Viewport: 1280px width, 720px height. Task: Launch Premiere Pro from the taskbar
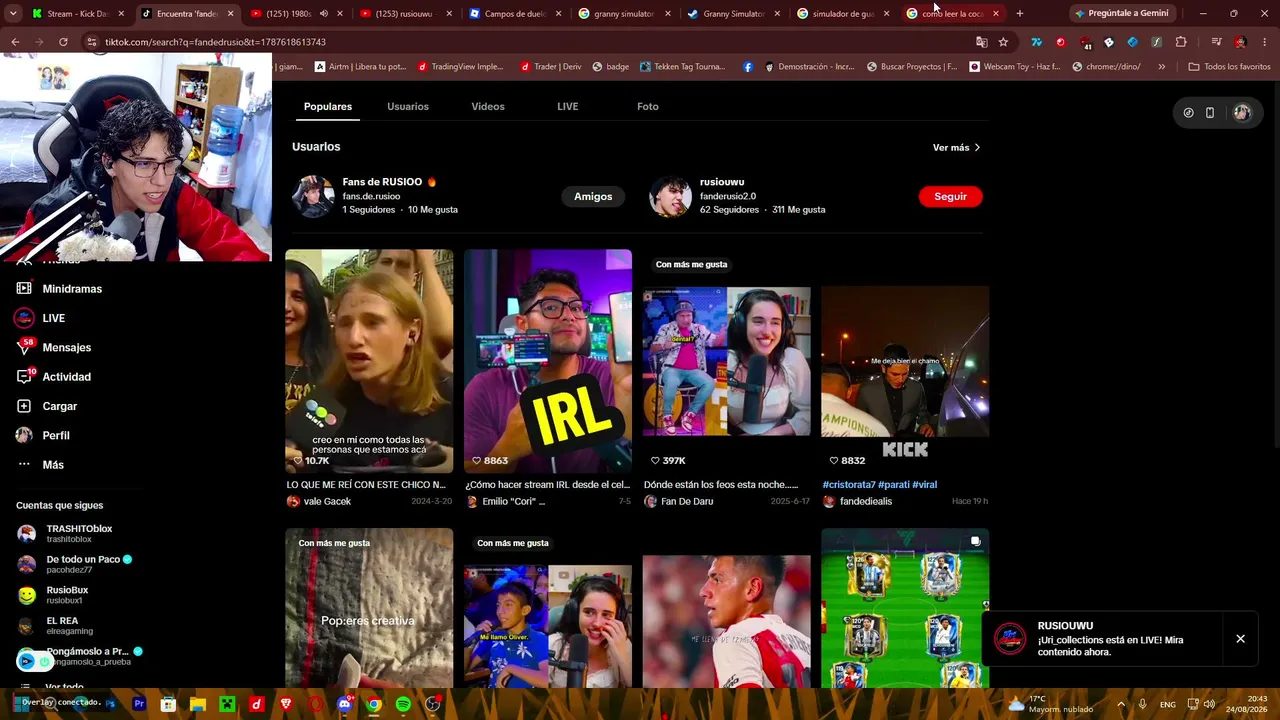pos(139,704)
